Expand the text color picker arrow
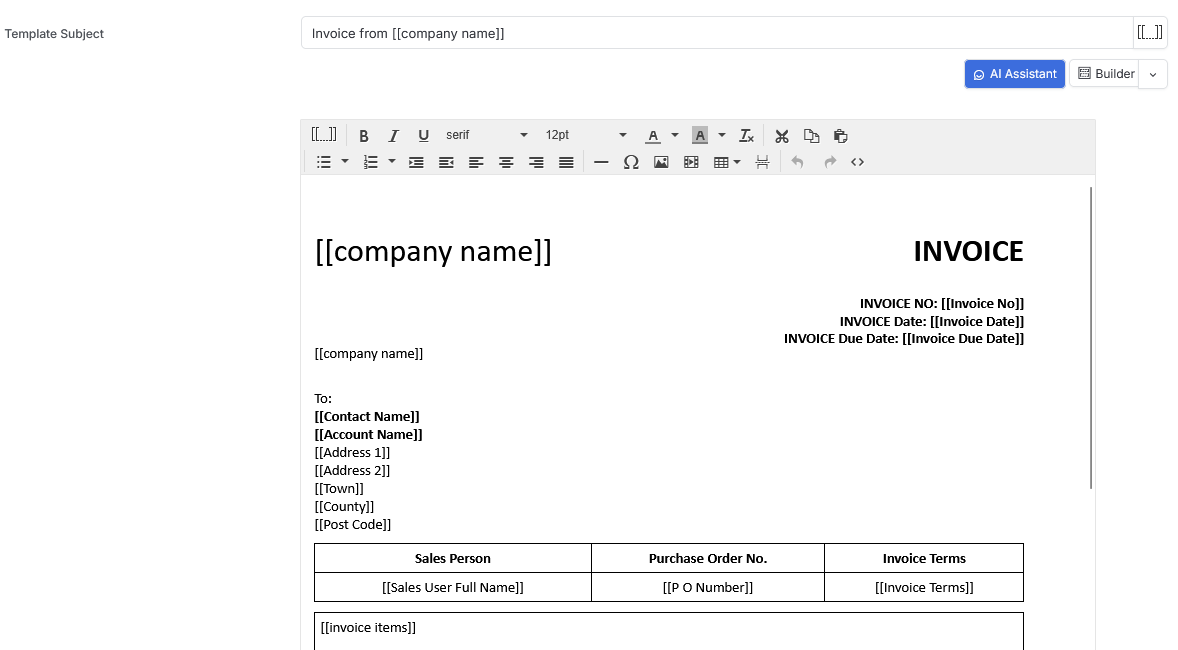Viewport: 1178px width, 650px height. coord(675,136)
